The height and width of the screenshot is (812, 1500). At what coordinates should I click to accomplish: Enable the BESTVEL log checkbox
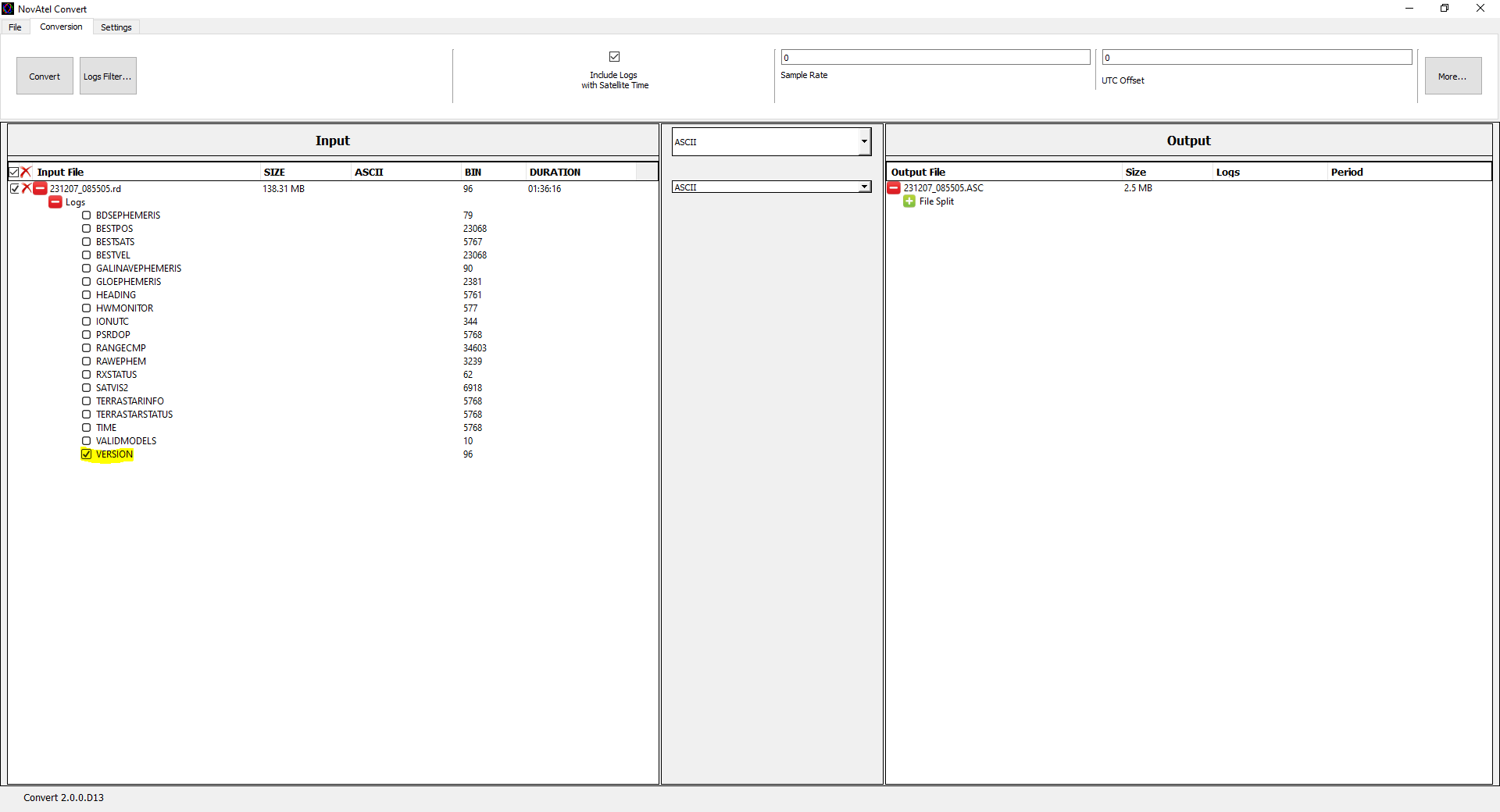[x=87, y=255]
